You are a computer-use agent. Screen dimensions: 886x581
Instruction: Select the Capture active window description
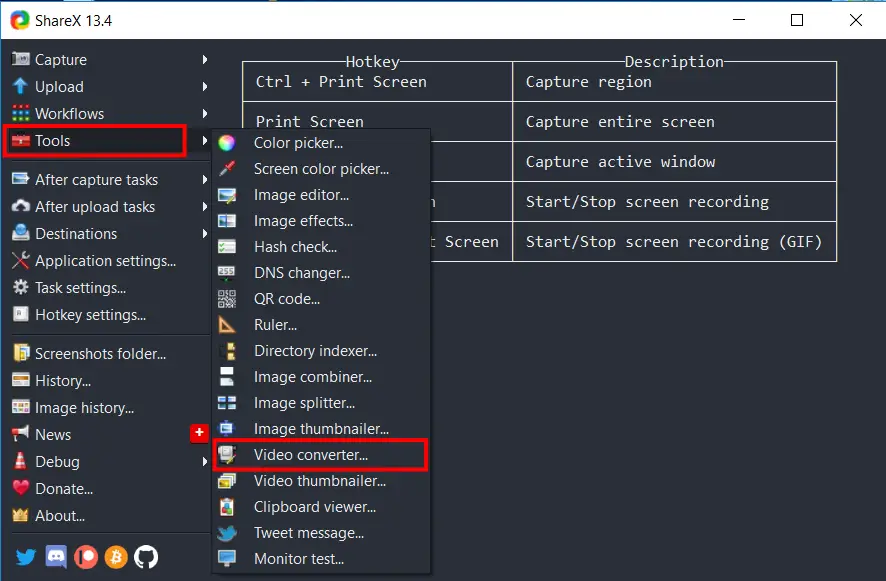click(674, 162)
